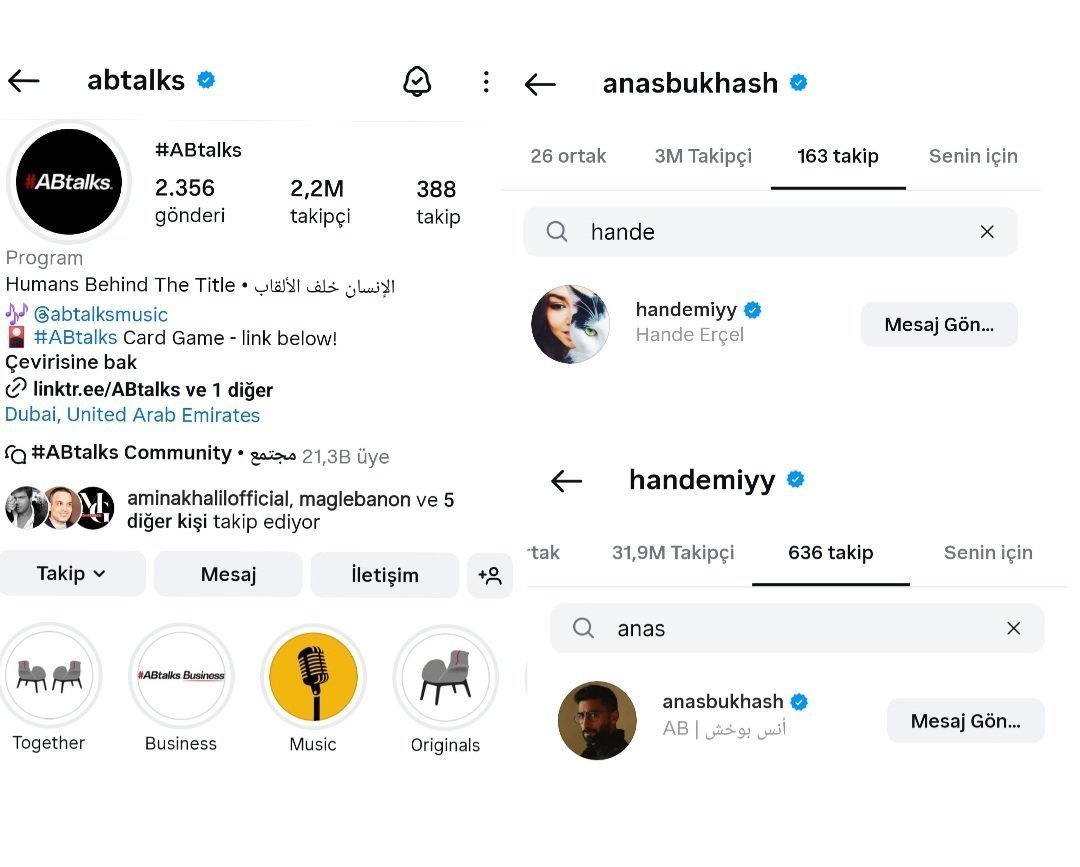Expand the Takip following dropdown

pyautogui.click(x=72, y=574)
